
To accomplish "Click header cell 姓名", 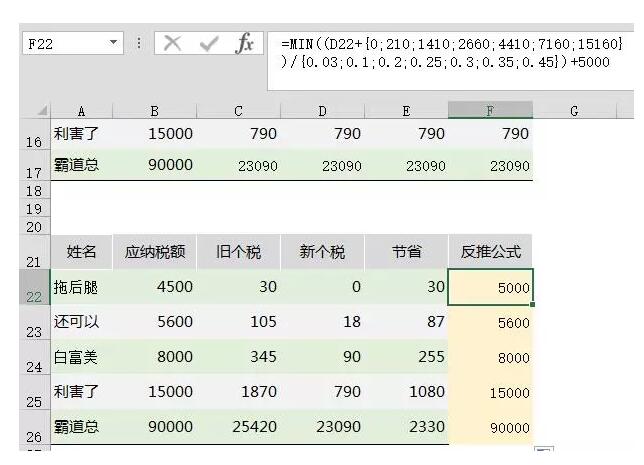I will click(81, 252).
